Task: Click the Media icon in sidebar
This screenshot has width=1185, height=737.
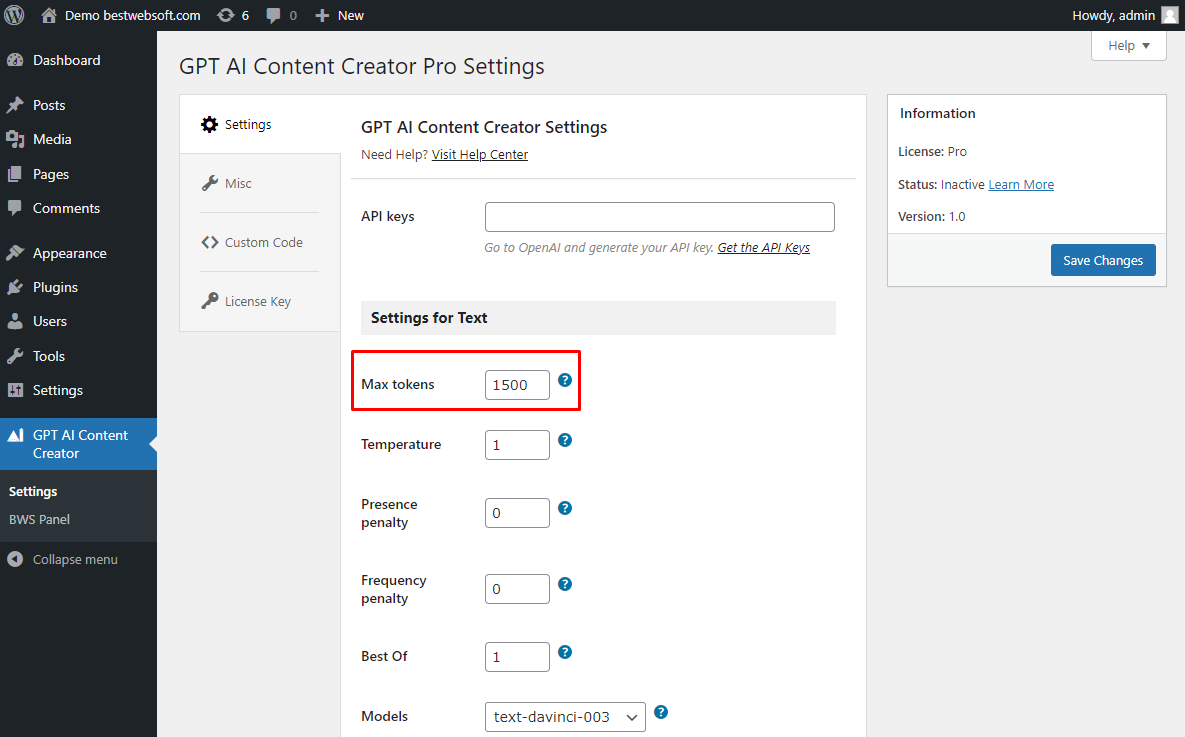Action: 15,139
